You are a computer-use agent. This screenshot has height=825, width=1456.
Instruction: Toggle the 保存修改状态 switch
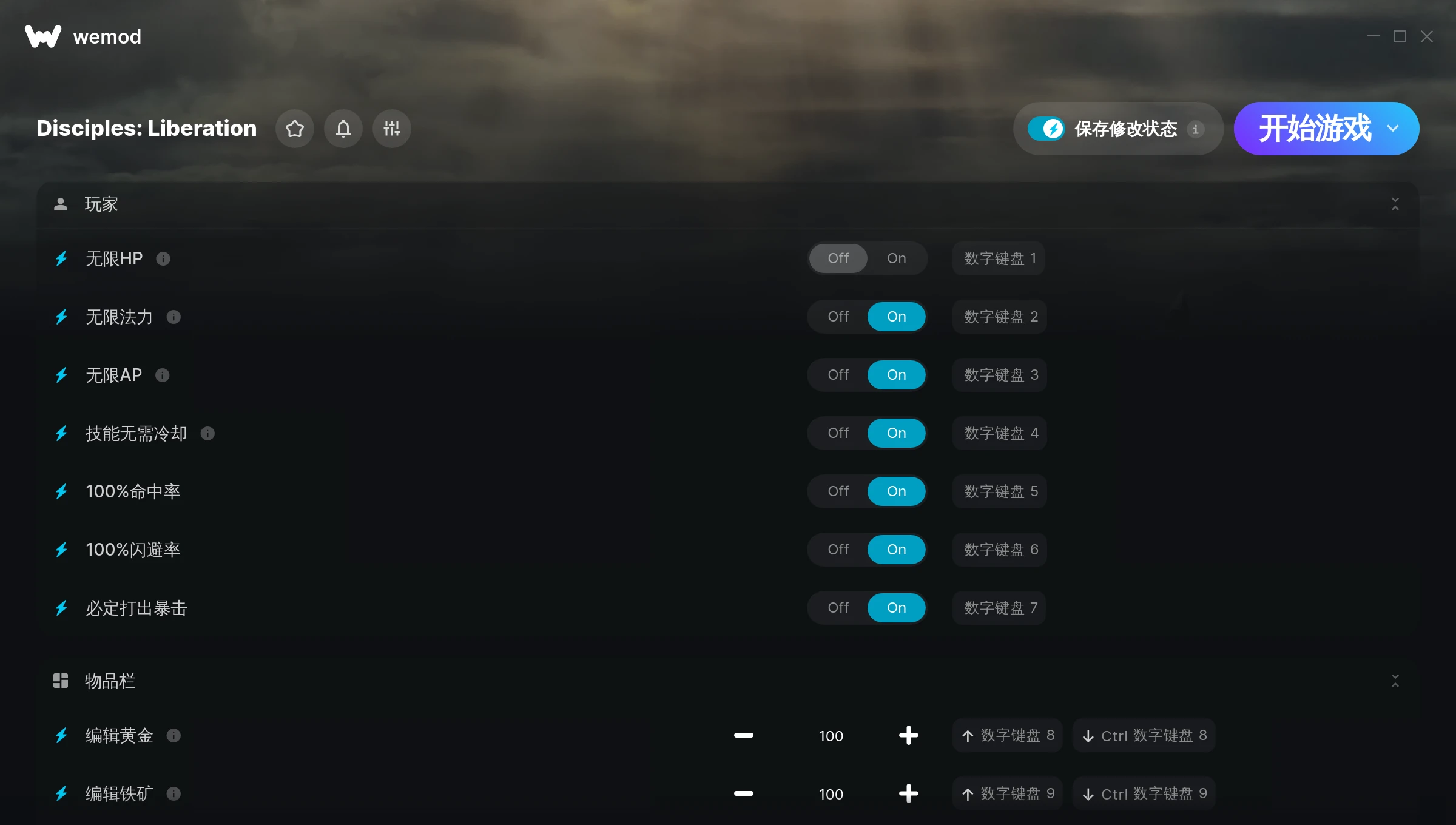click(x=1046, y=129)
